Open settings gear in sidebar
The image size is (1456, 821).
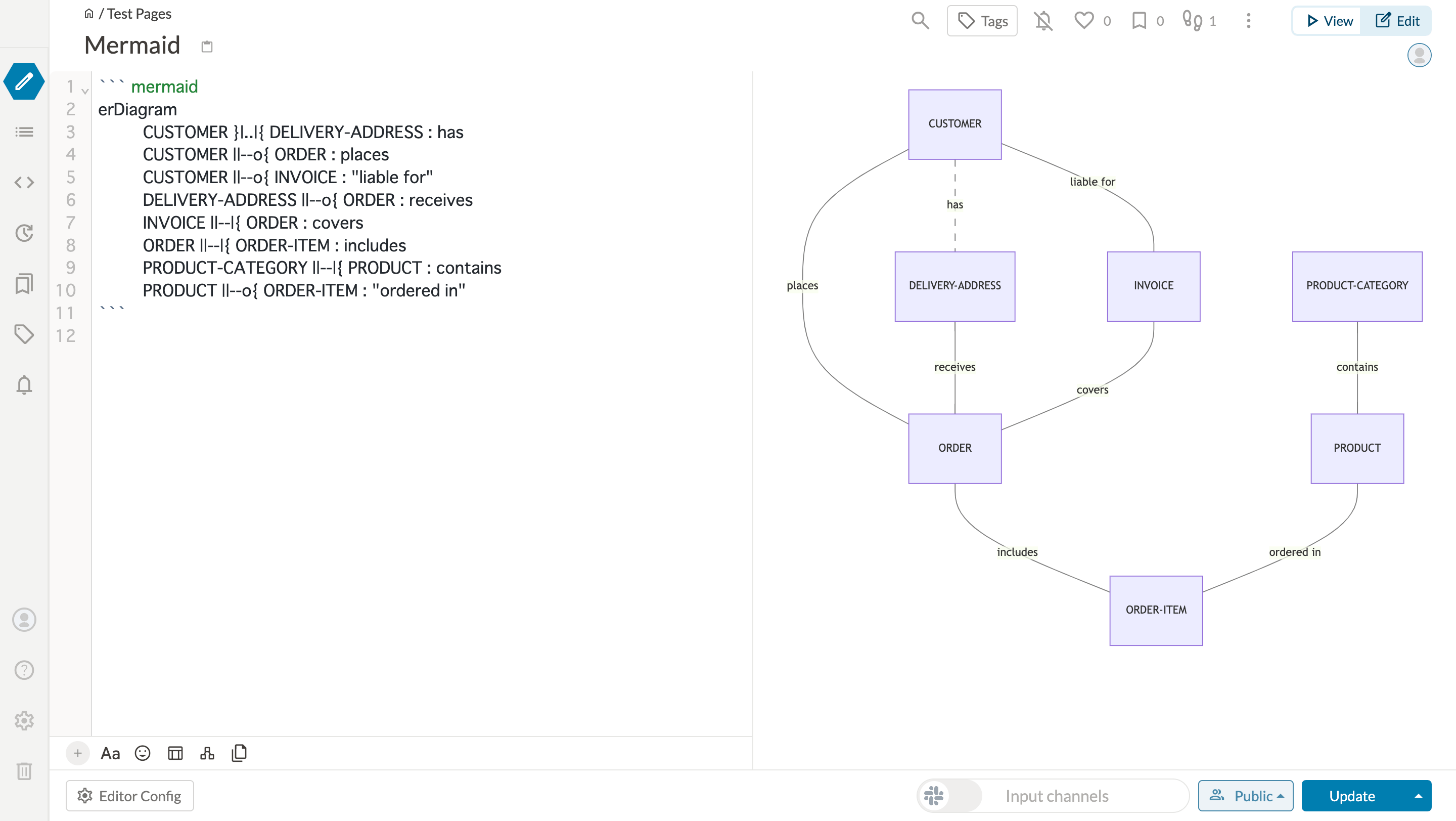tap(24, 720)
